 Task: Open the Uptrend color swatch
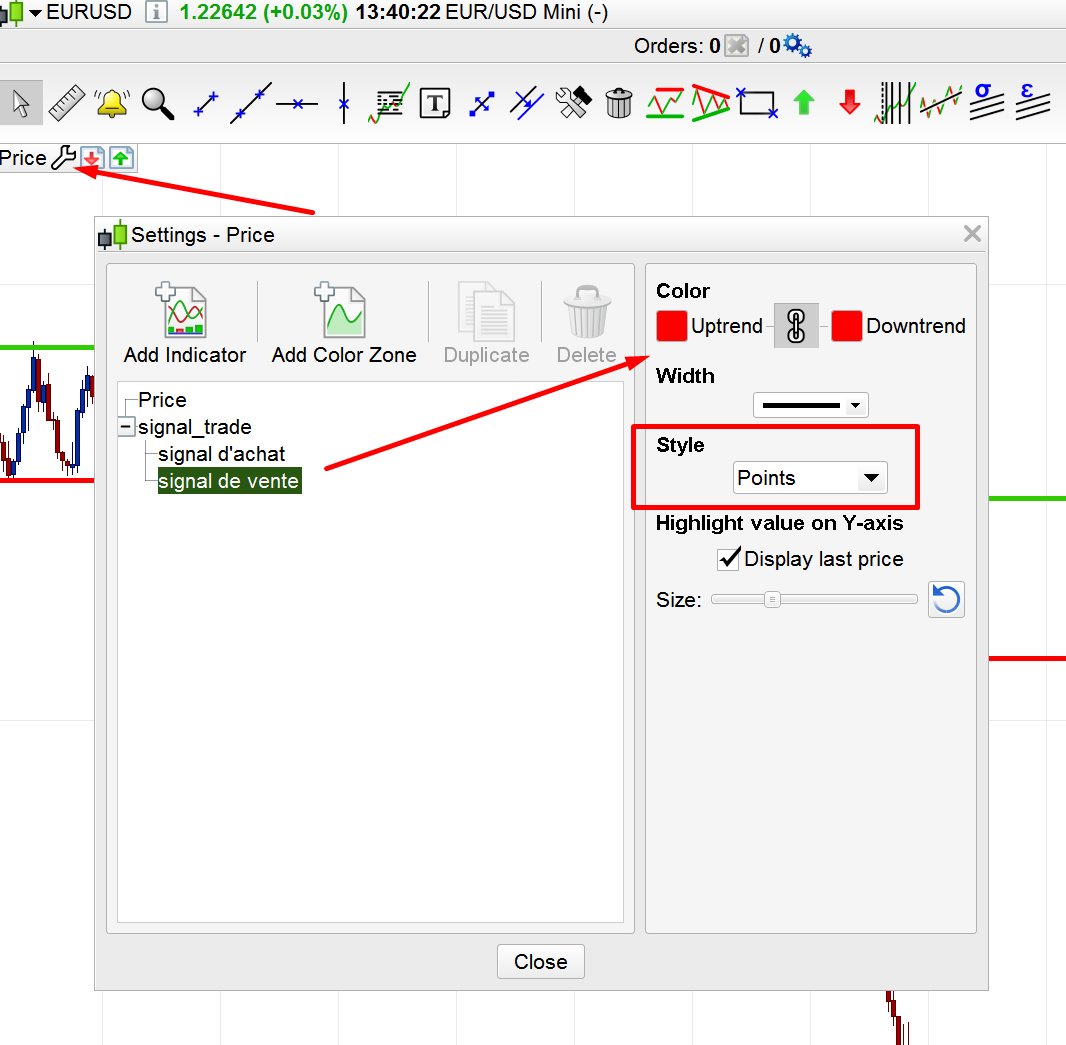coord(671,326)
